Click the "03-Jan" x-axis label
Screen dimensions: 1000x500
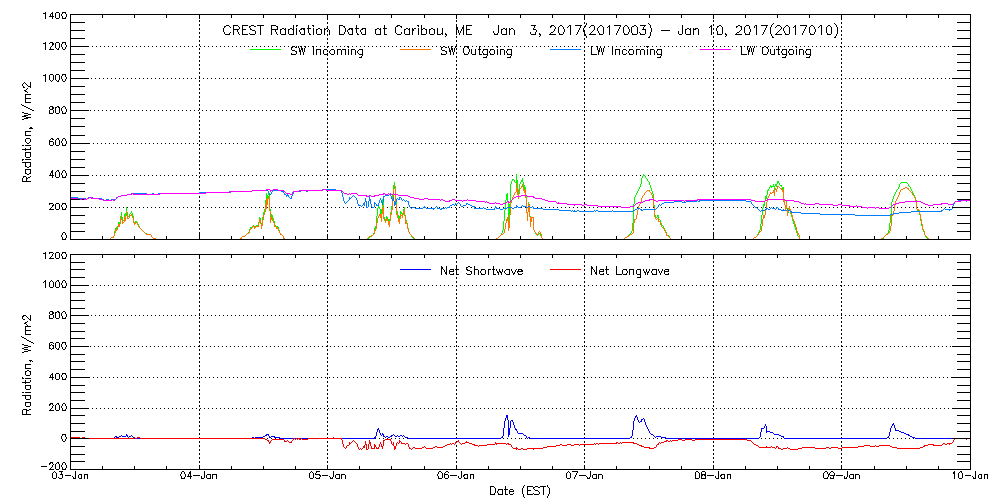pyautogui.click(x=70, y=476)
